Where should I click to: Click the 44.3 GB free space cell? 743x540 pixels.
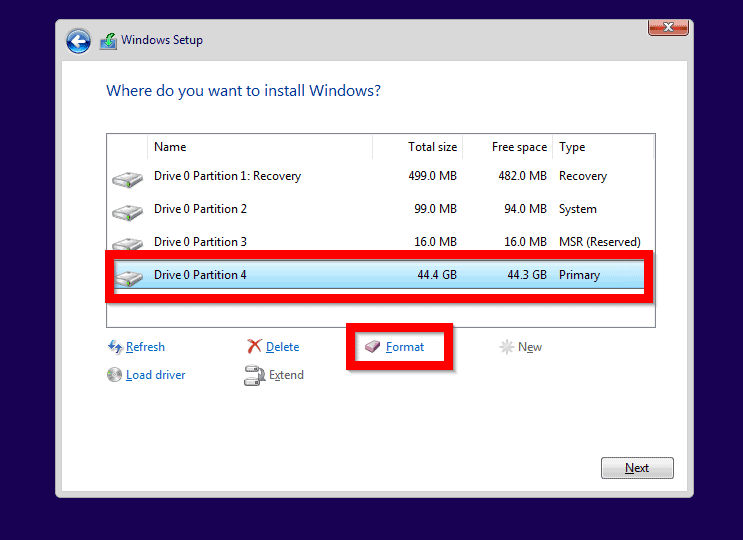527,275
